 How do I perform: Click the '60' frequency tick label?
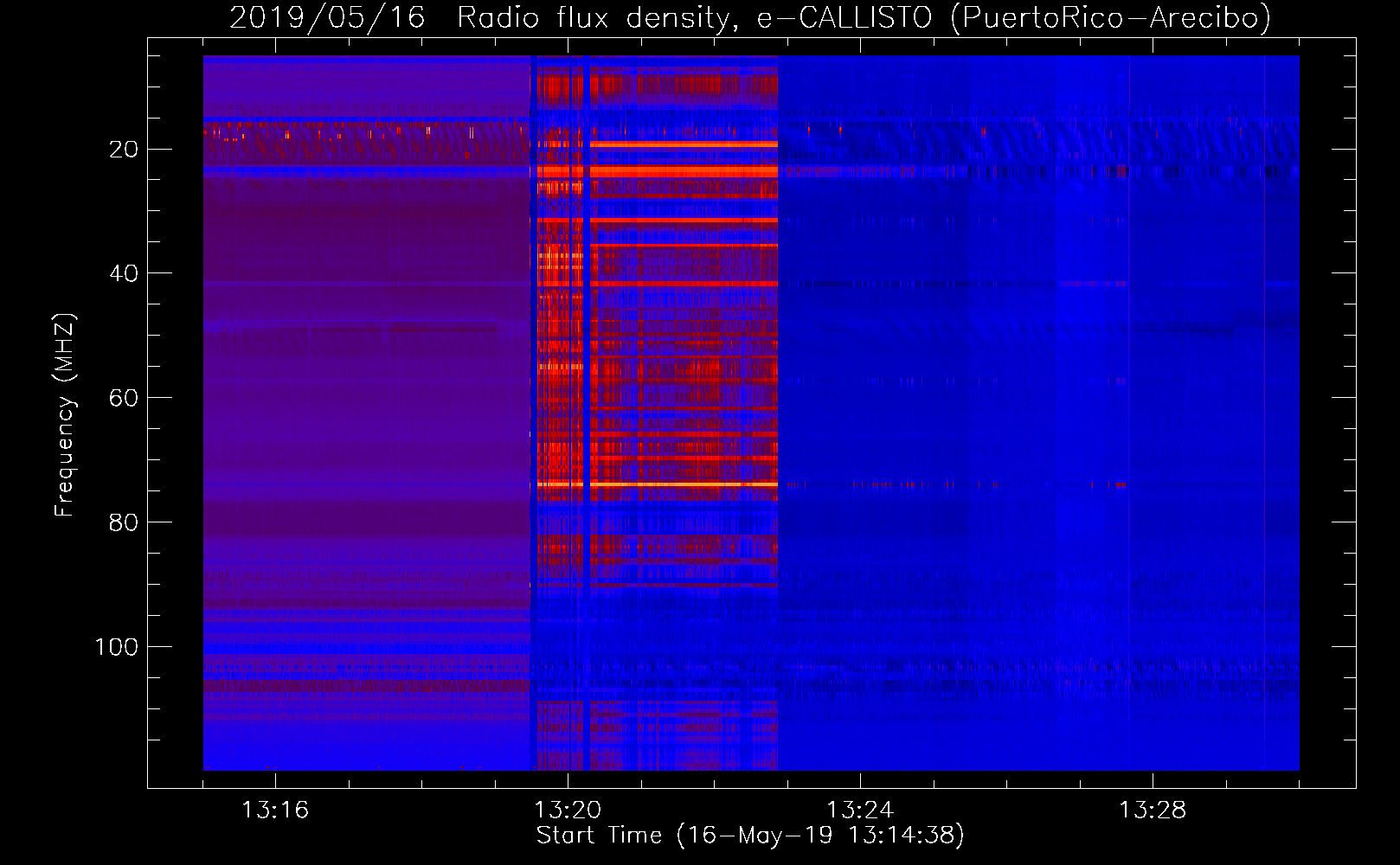[124, 398]
